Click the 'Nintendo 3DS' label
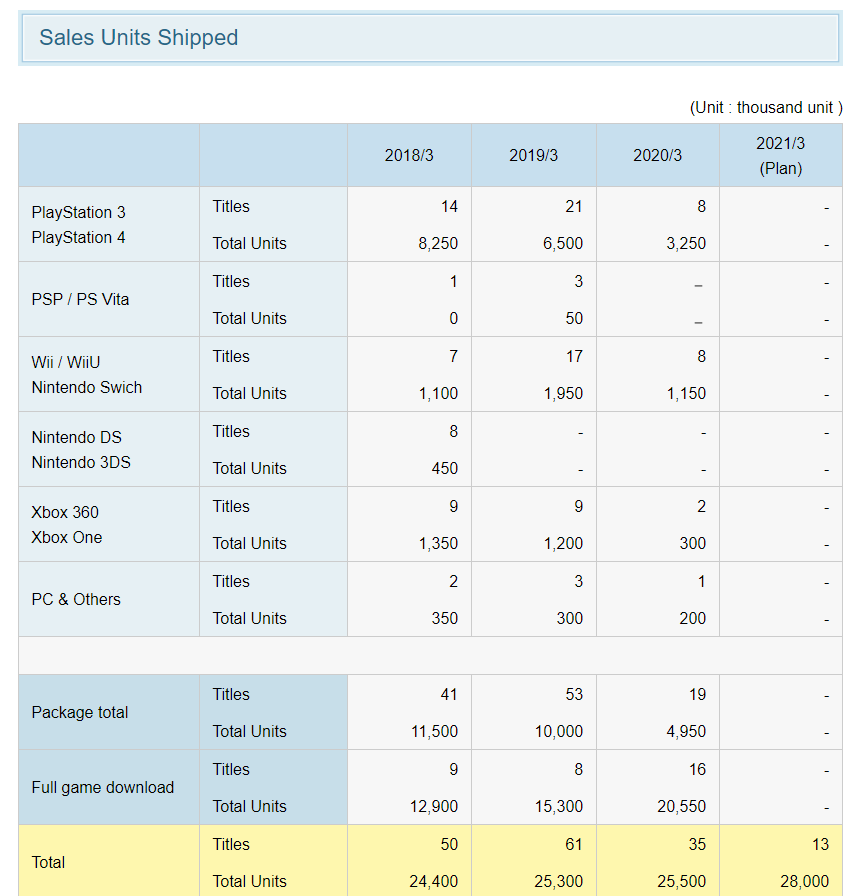This screenshot has height=896, width=857. [x=81, y=462]
